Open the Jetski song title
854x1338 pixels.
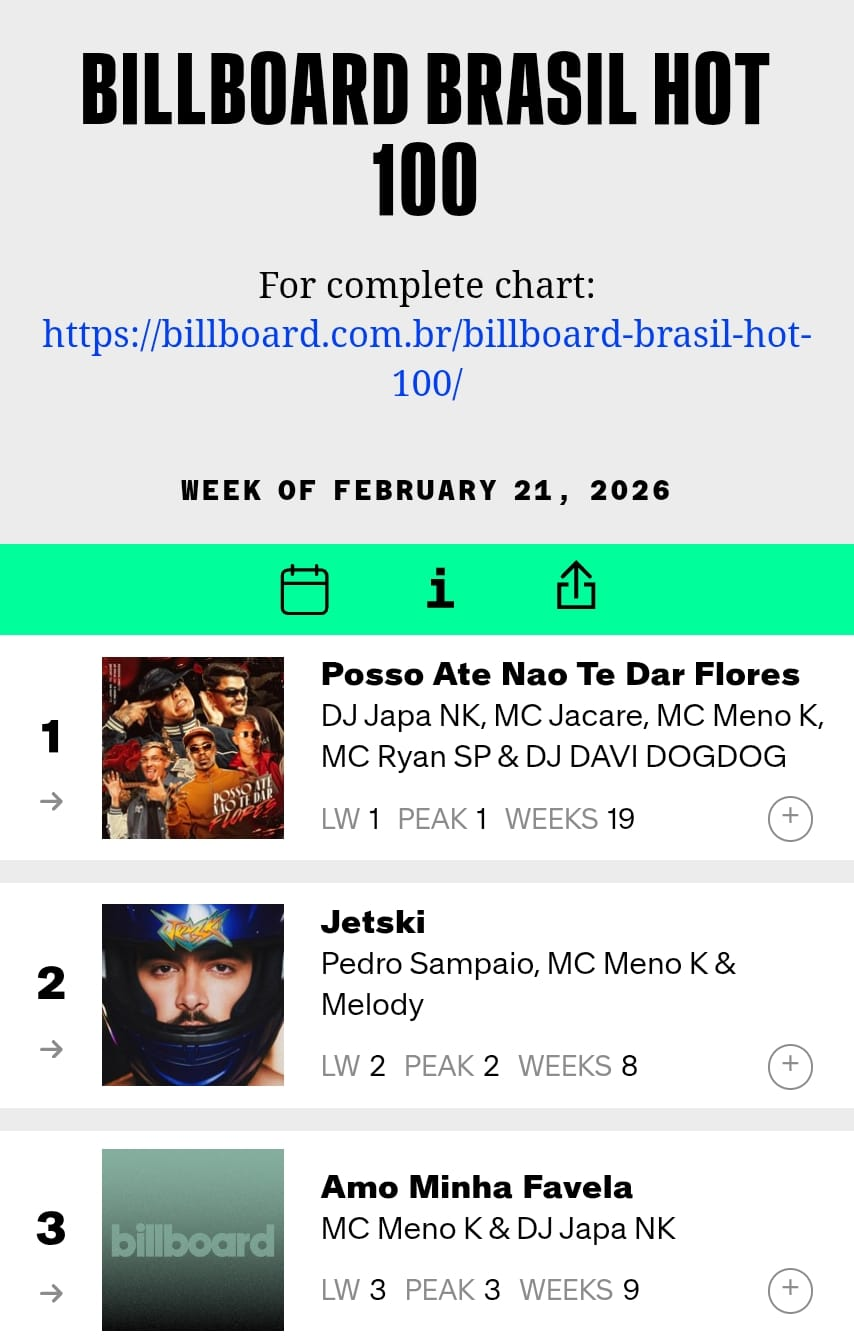click(373, 921)
